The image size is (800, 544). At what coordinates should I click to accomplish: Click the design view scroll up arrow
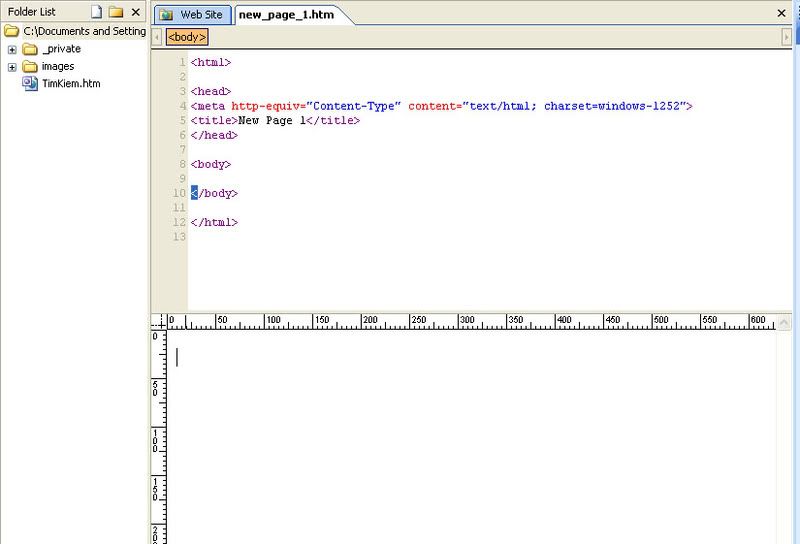tap(784, 322)
